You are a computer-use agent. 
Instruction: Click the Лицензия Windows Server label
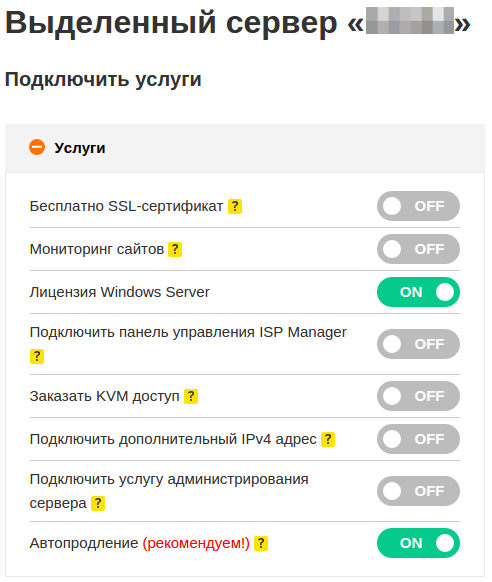[x=119, y=292]
